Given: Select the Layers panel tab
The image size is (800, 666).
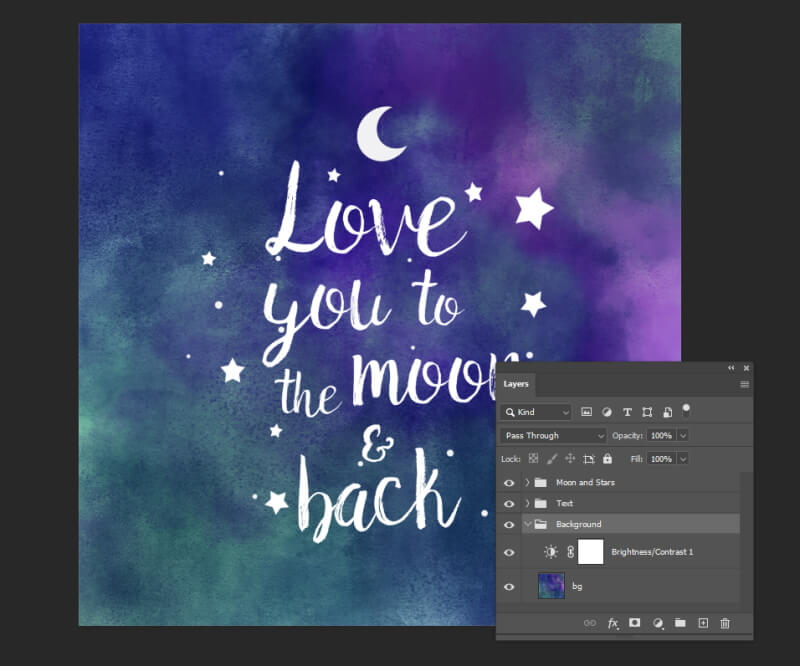Looking at the screenshot, I should 516,384.
